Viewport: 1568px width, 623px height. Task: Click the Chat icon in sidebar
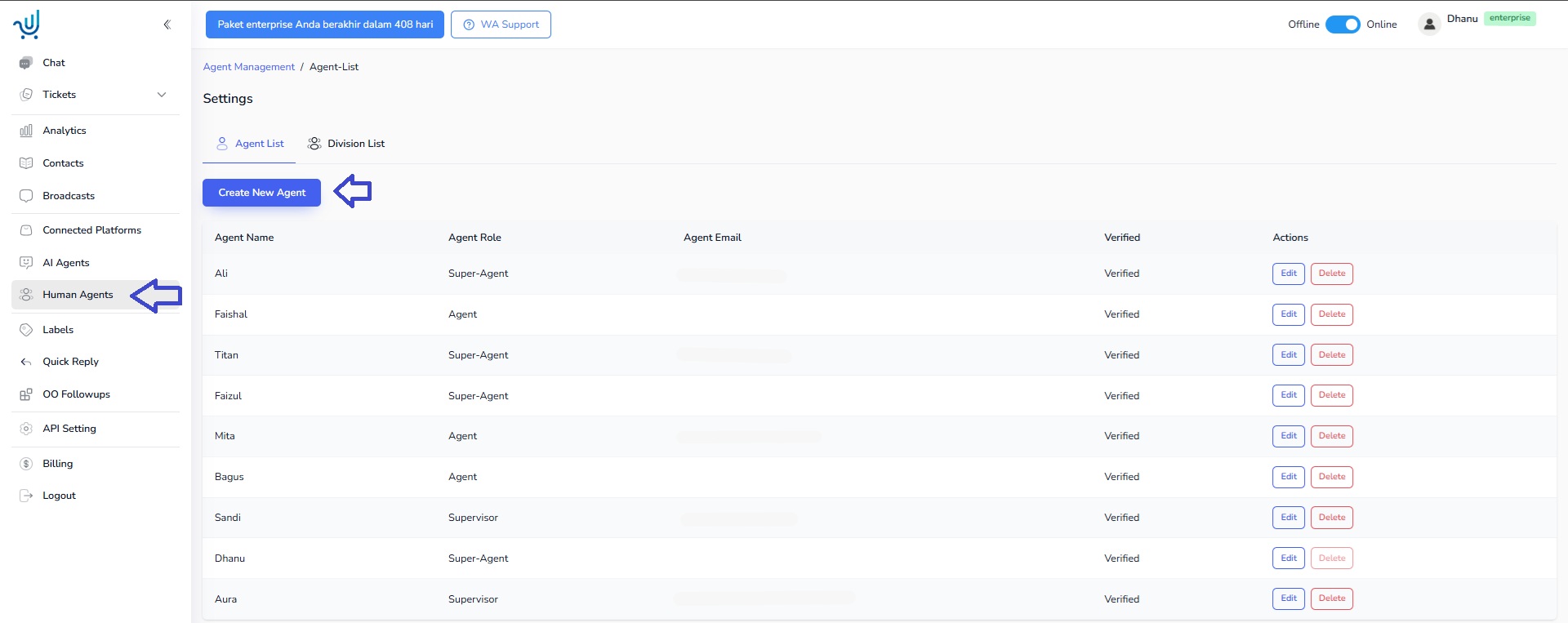click(x=26, y=63)
